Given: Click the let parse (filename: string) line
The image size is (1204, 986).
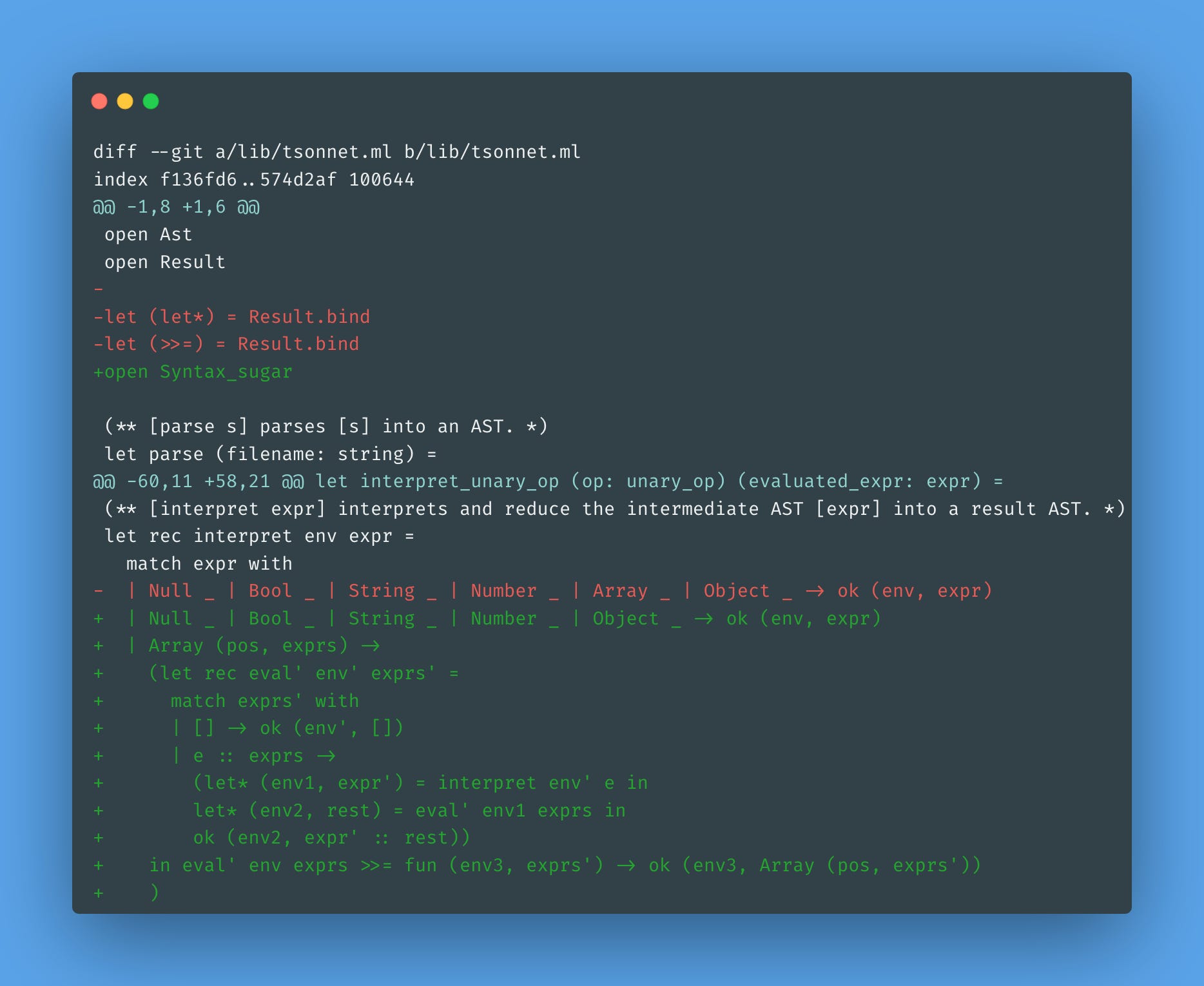Looking at the screenshot, I should pyautogui.click(x=271, y=454).
